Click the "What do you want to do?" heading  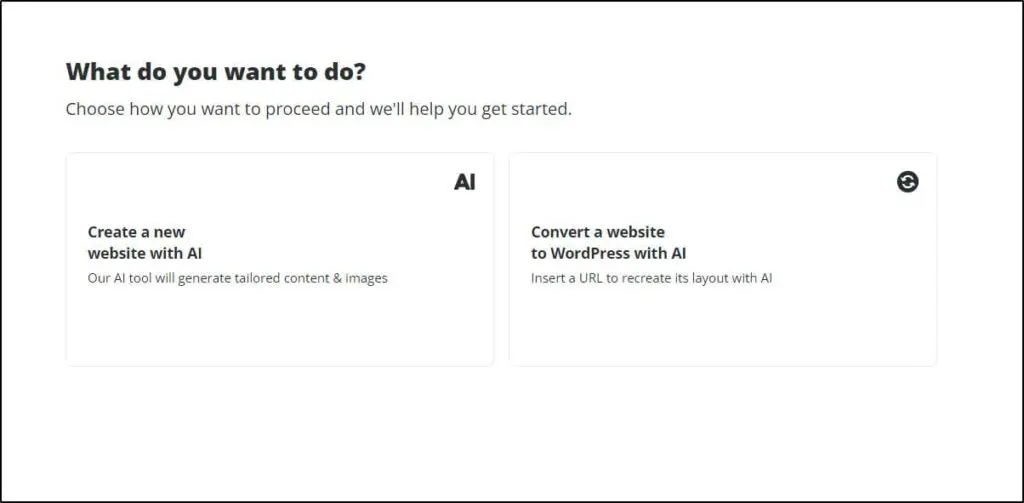point(215,72)
